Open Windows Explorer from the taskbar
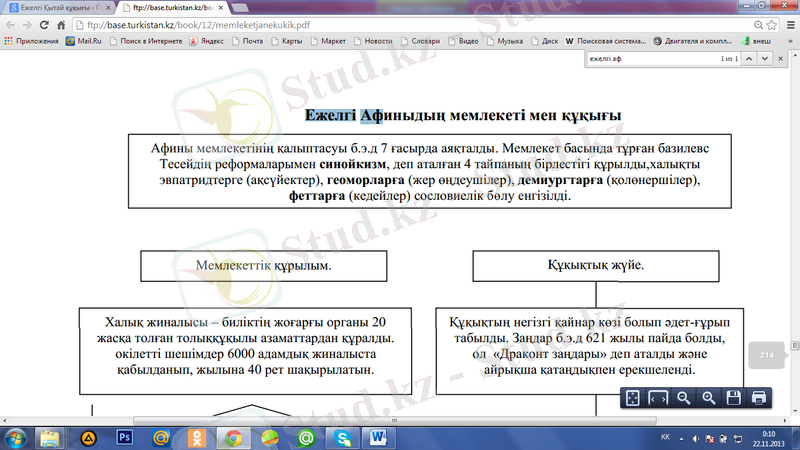The width and height of the screenshot is (800, 450). pos(49,438)
